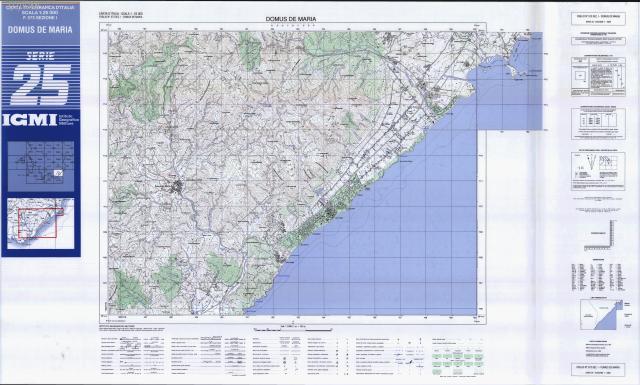640x385 pixels.
Task: Click the bottom-right boxed sheet reference label
Action: pos(598,370)
